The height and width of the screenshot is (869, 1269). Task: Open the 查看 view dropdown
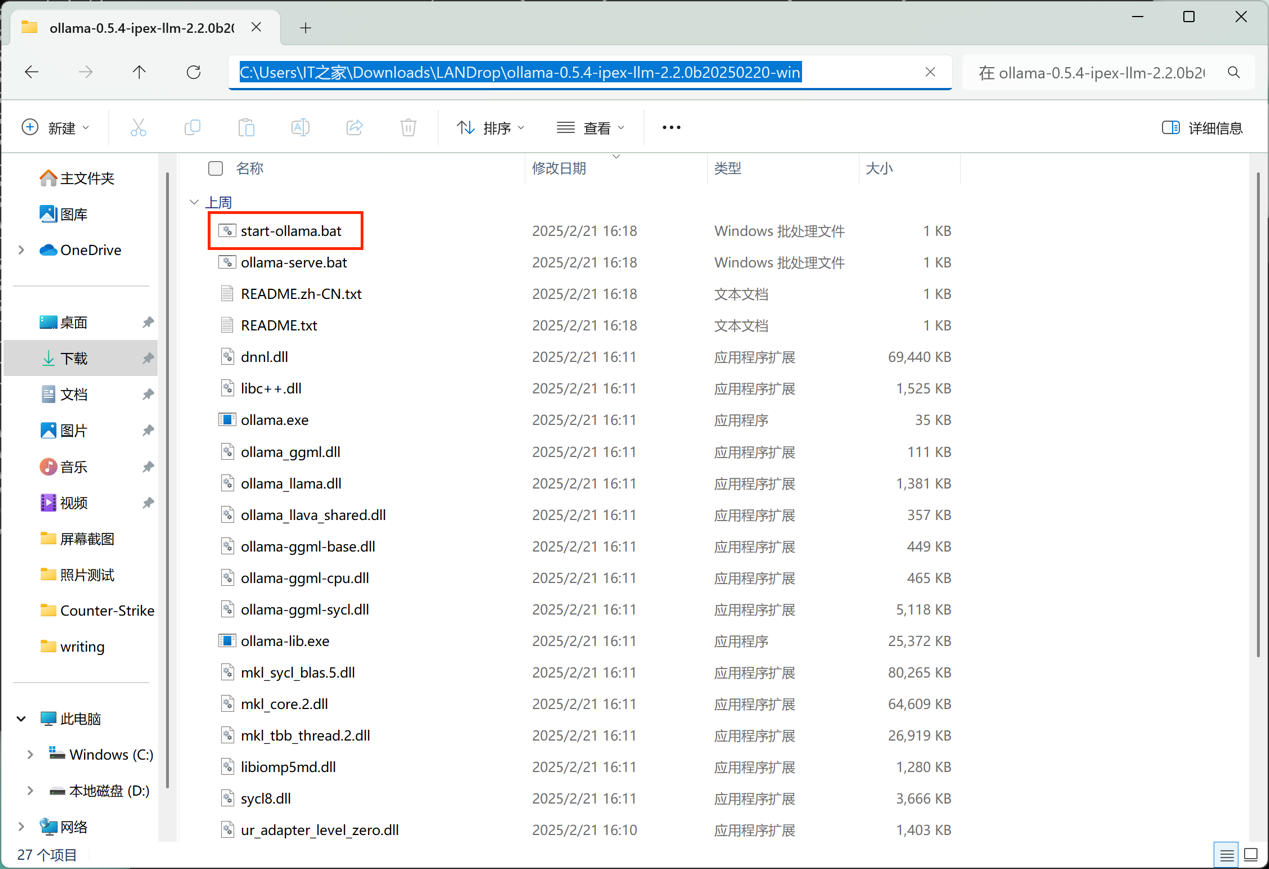pyautogui.click(x=590, y=128)
